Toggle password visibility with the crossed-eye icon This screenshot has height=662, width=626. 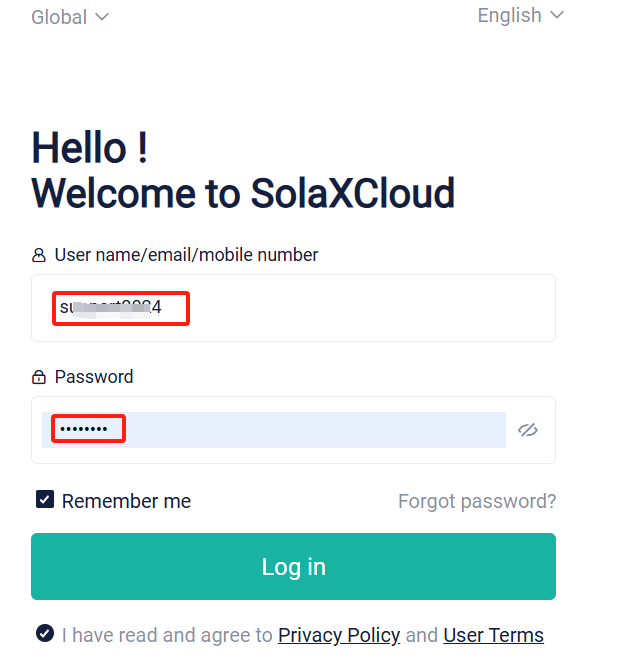pos(528,430)
